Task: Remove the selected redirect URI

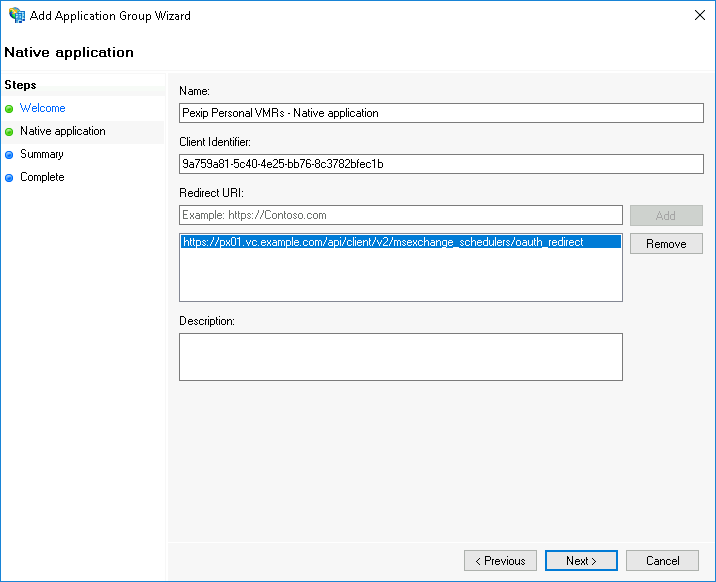Action: [x=666, y=244]
